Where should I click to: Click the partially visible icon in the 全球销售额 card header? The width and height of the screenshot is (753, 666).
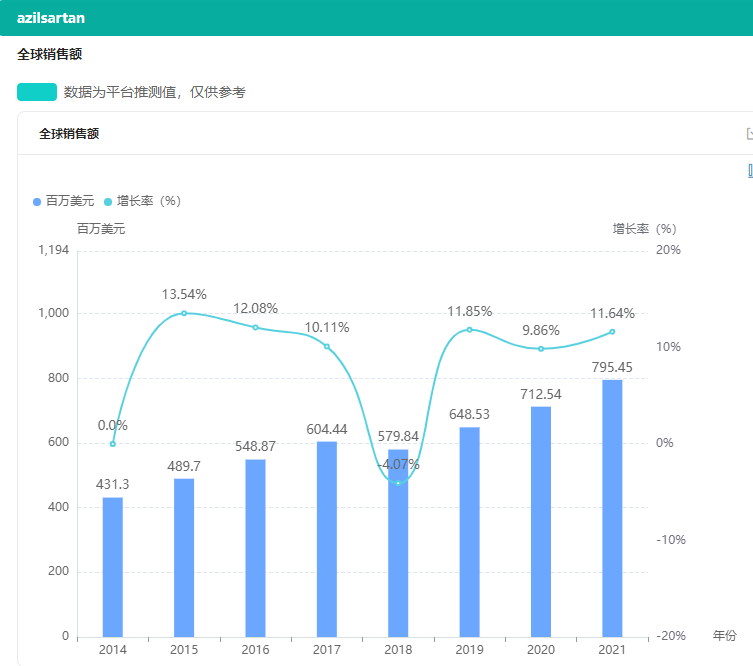pos(749,133)
